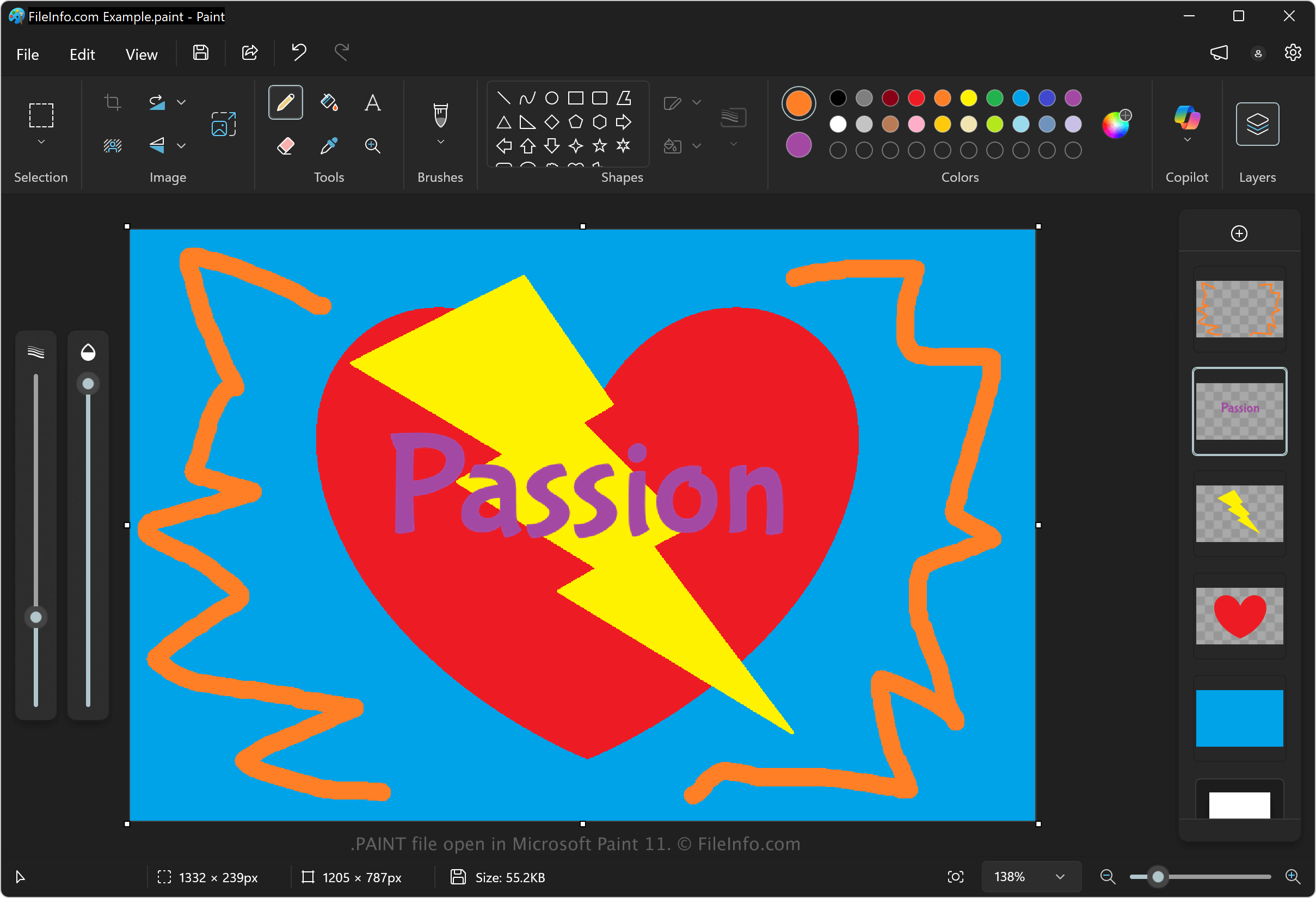The height and width of the screenshot is (898, 1316).
Task: Open the View menu
Action: (141, 54)
